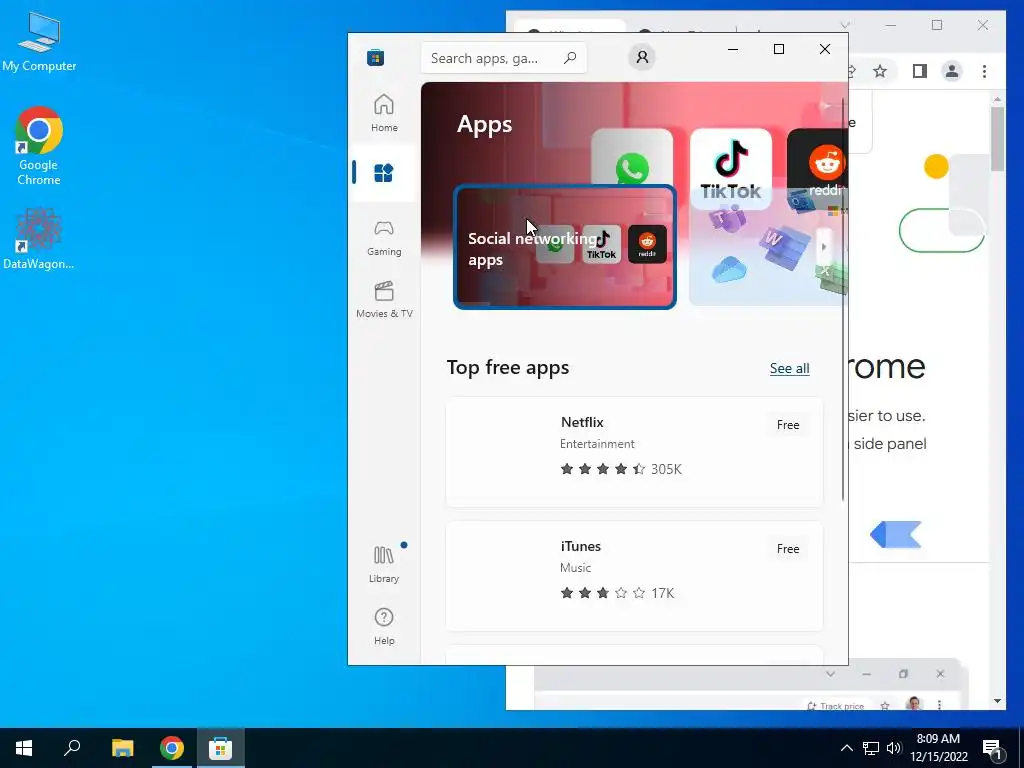Open taskbar search magnifier

(x=72, y=748)
